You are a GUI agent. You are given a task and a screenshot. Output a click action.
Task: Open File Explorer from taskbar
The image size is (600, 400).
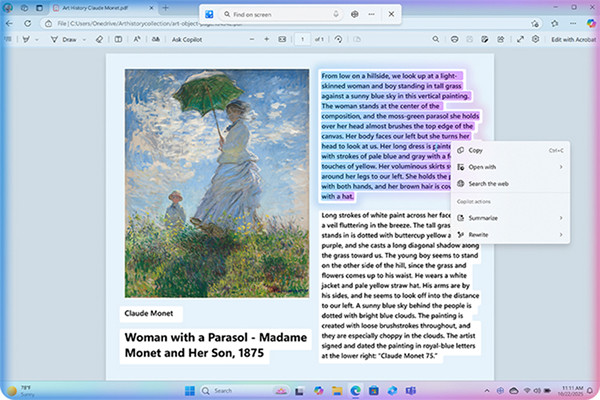coord(337,391)
